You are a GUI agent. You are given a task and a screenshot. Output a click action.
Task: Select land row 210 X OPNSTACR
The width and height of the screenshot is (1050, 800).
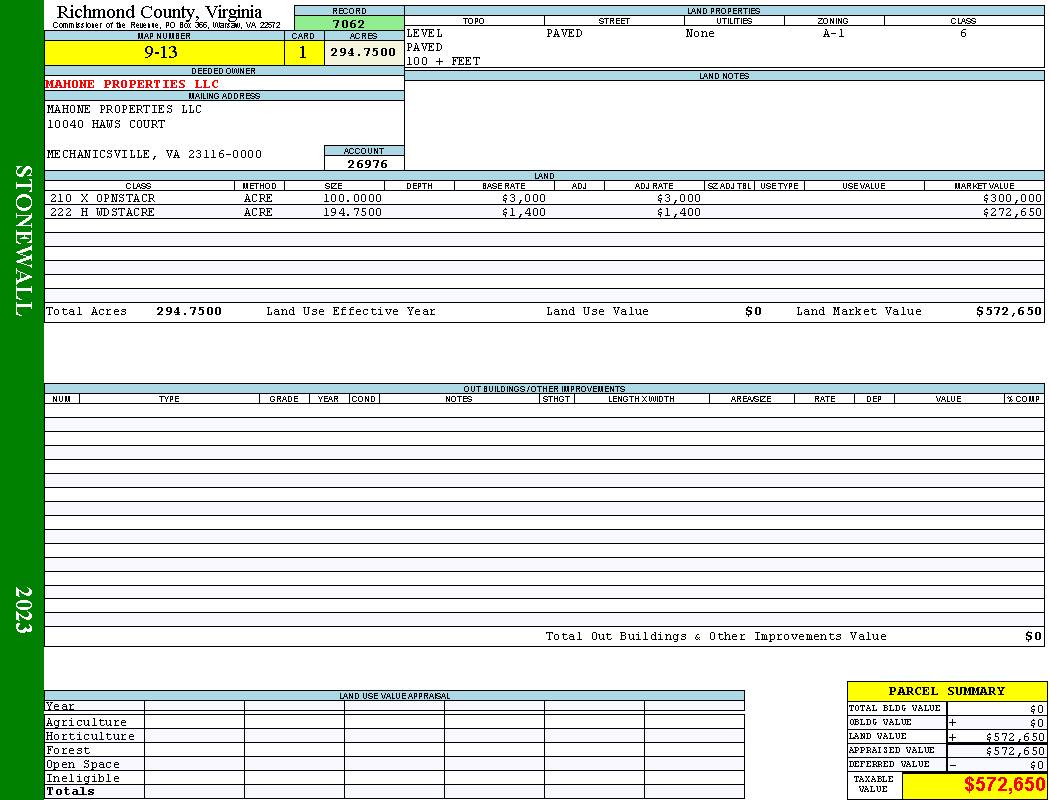544,198
